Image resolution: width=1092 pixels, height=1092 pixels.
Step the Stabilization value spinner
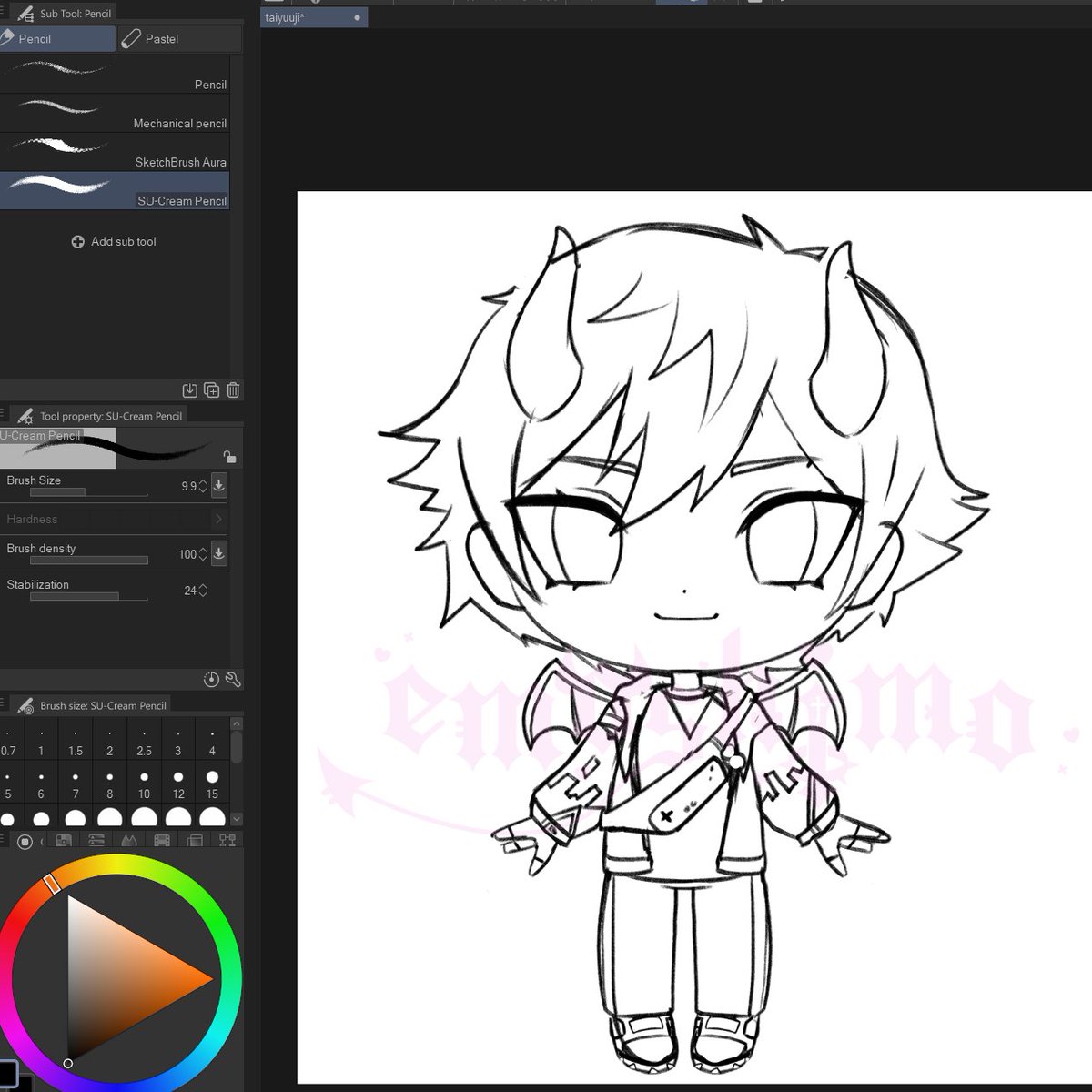click(202, 591)
